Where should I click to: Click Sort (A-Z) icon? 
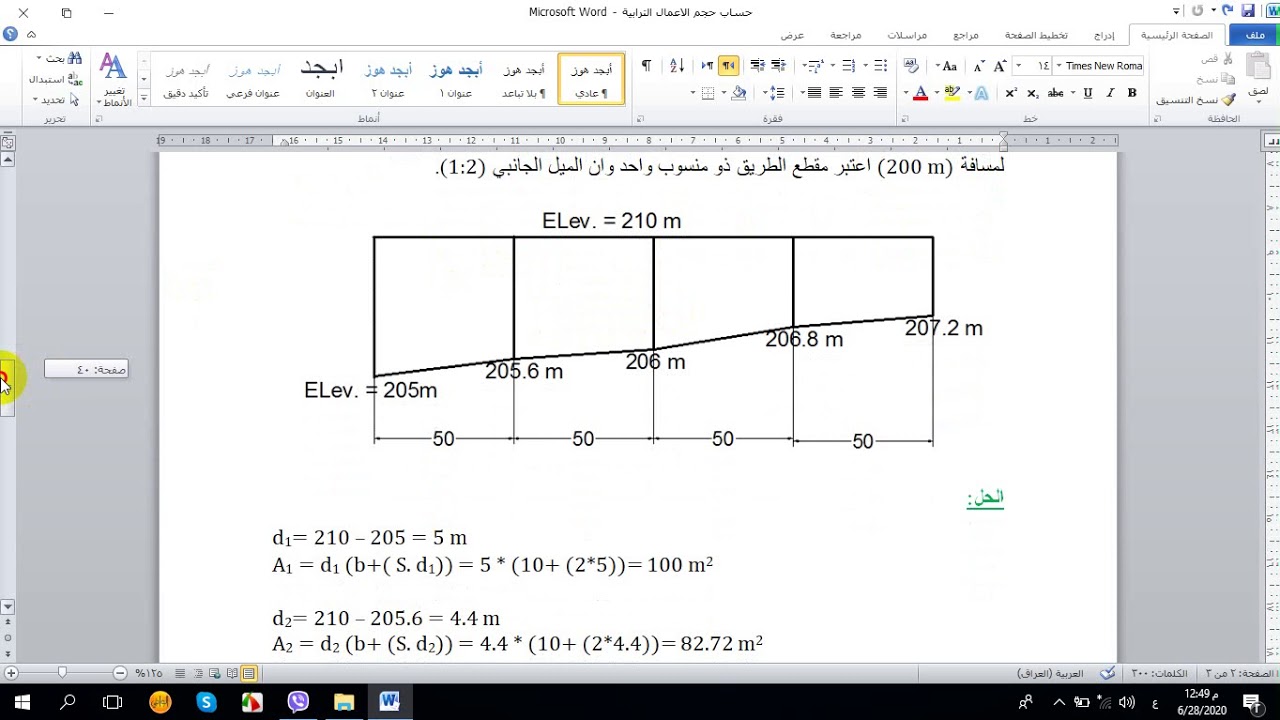[677, 66]
